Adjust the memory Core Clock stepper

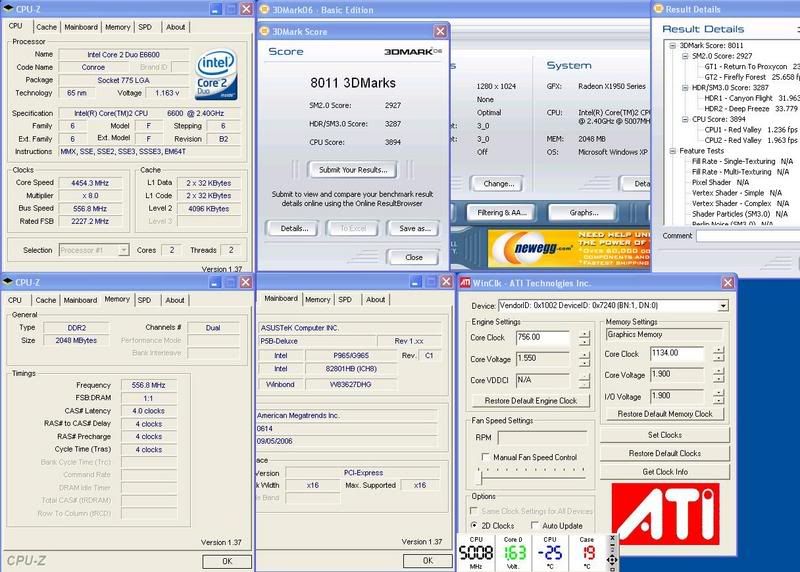718,354
